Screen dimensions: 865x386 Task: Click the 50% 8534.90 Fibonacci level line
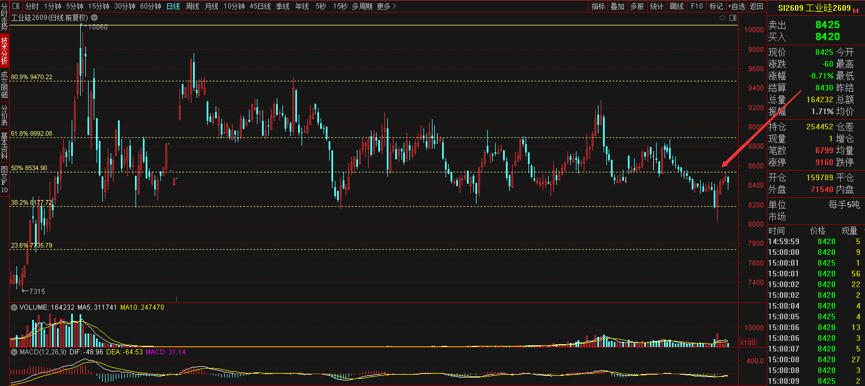(373, 171)
